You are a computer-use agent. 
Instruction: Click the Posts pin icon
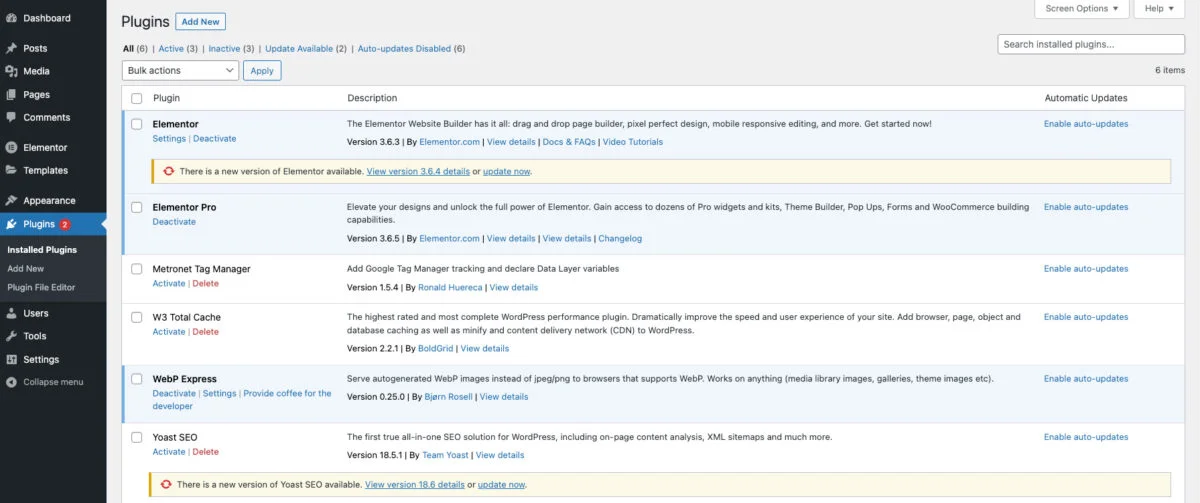(x=11, y=48)
